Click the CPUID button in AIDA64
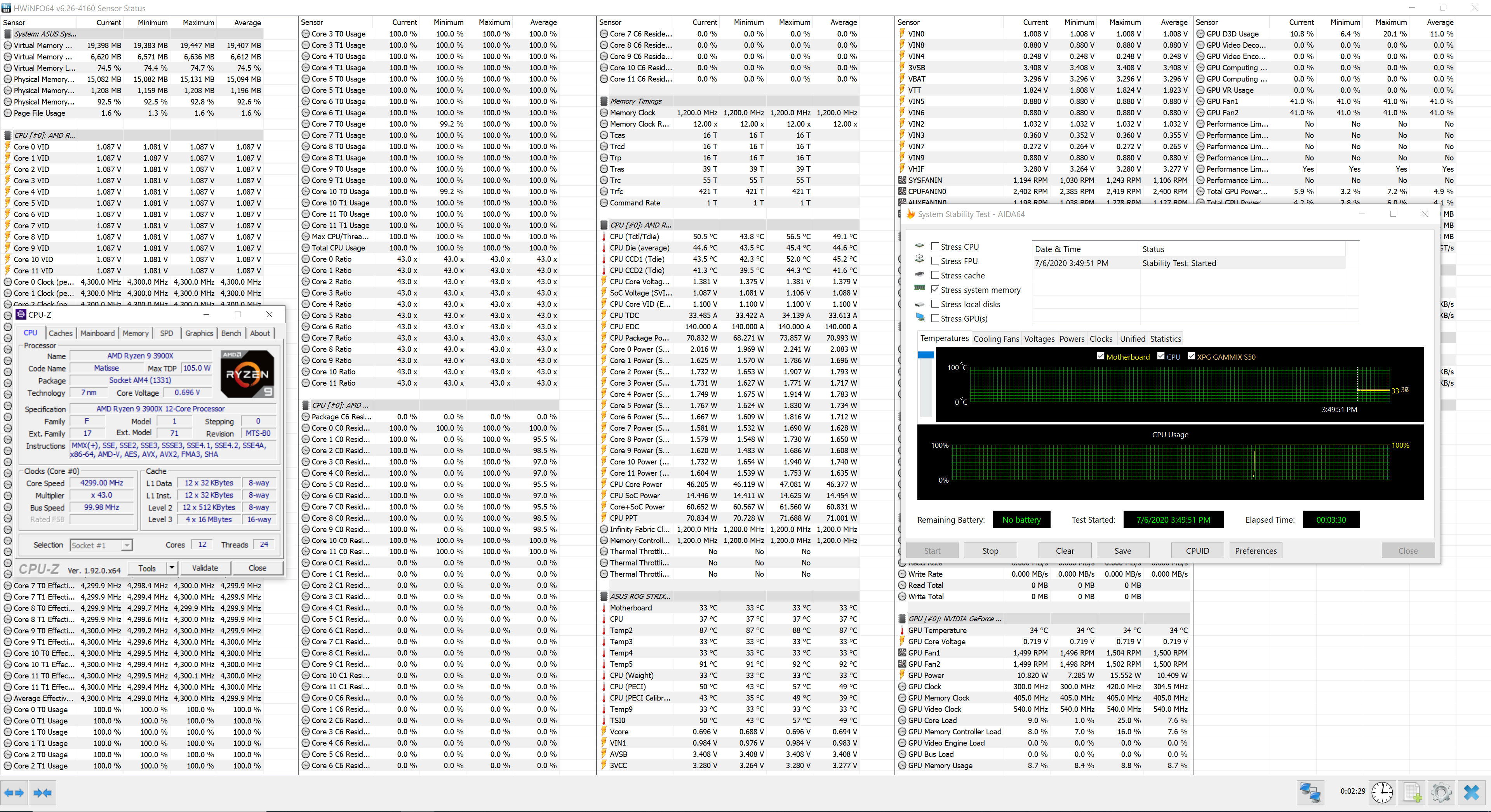The height and width of the screenshot is (812, 1491). coord(1197,551)
